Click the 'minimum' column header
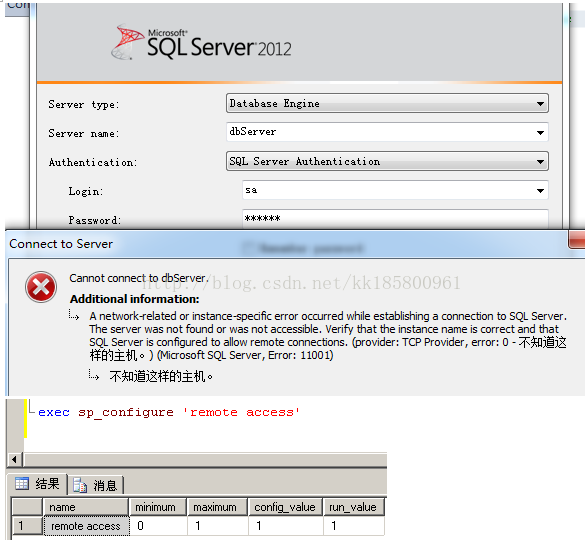 (157, 507)
